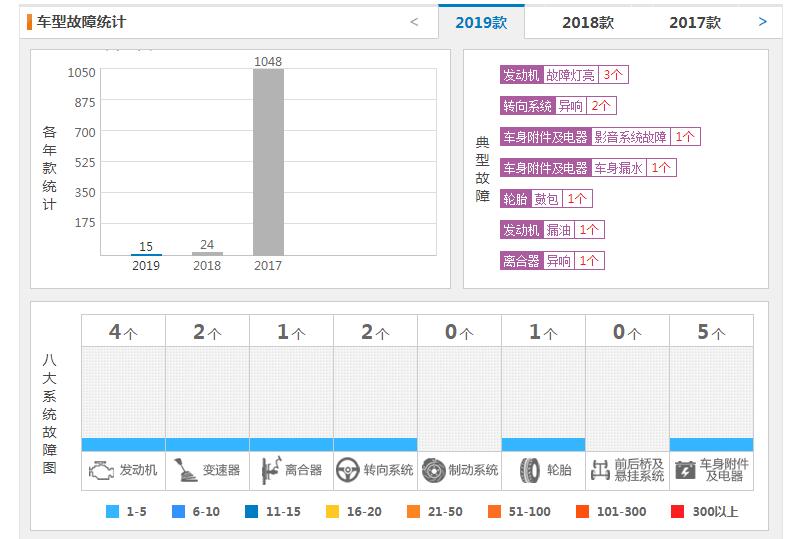This screenshot has width=787, height=539.
Task: Click the left arrow to show previous years
Action: point(414,22)
